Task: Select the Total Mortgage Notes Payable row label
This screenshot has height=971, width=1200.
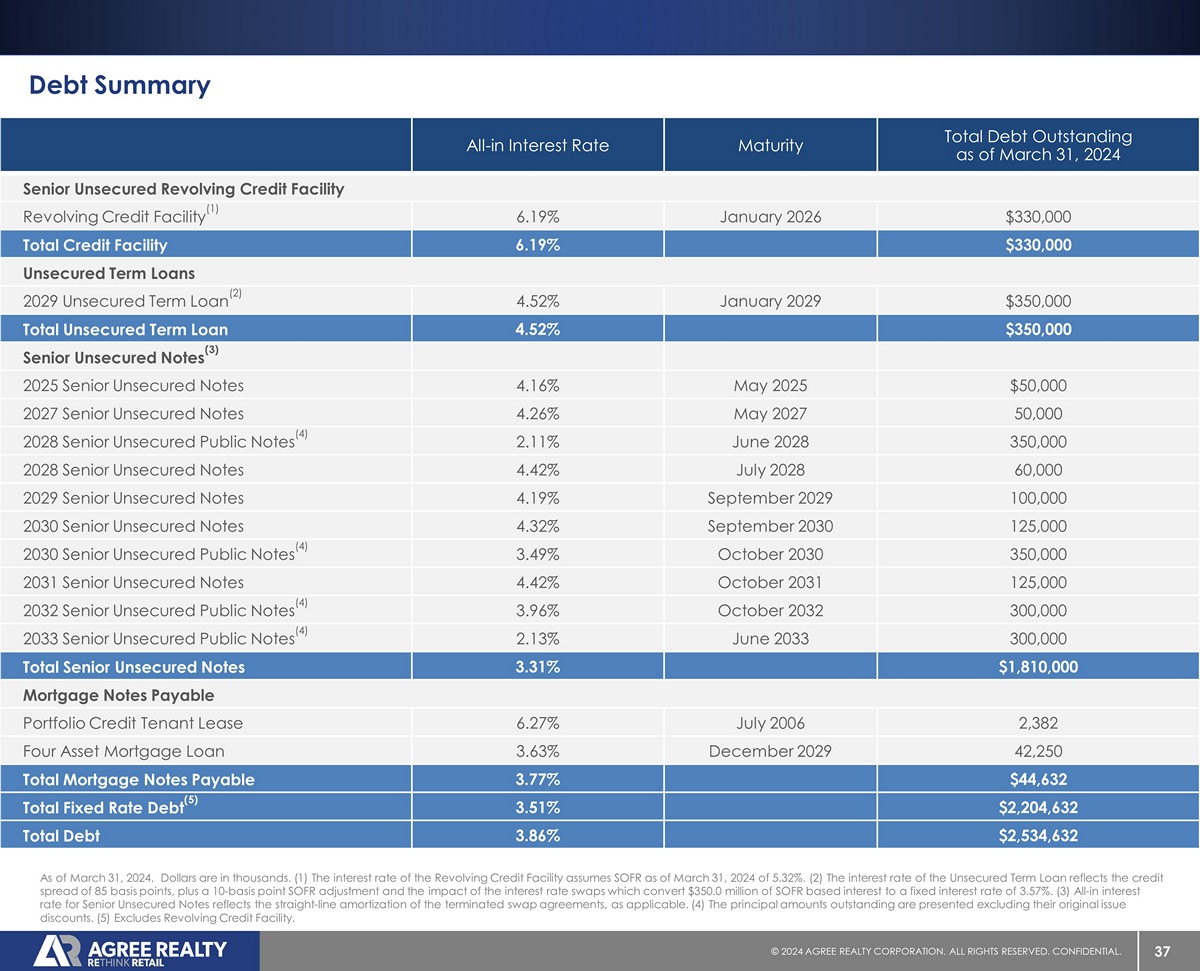Action: pos(138,779)
